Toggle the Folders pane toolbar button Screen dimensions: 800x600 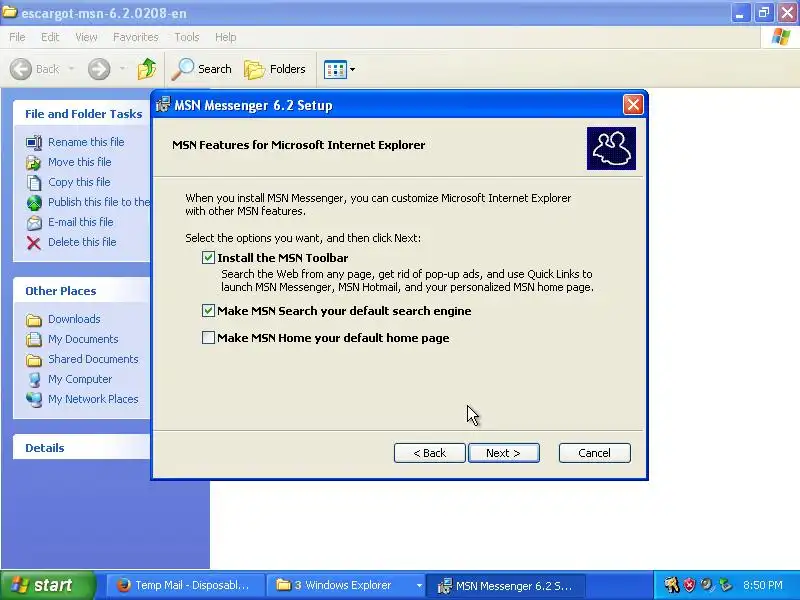[275, 69]
